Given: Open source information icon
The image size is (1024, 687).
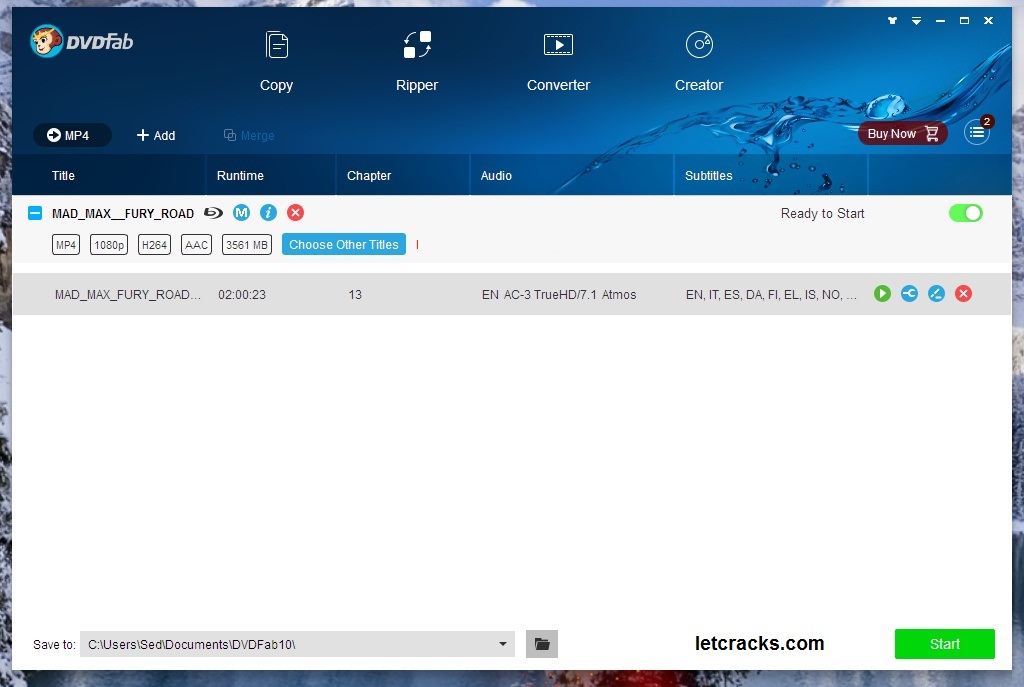Looking at the screenshot, I should tap(268, 212).
